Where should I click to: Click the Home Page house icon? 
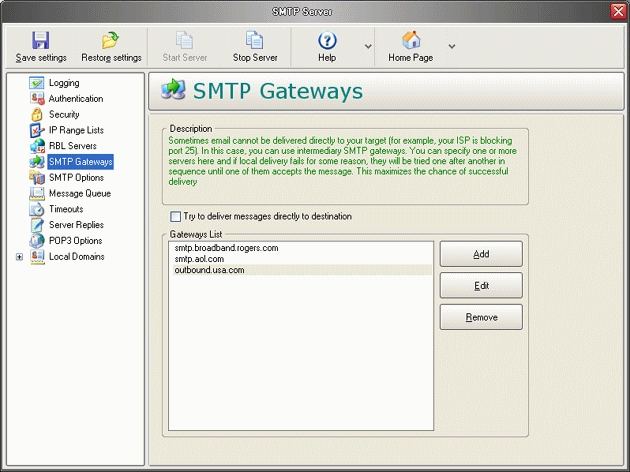410,40
